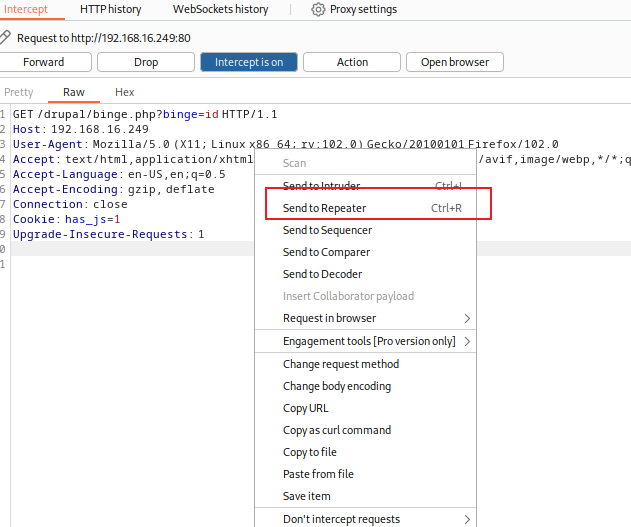Choose Paste from file
631x527 pixels.
365,474
